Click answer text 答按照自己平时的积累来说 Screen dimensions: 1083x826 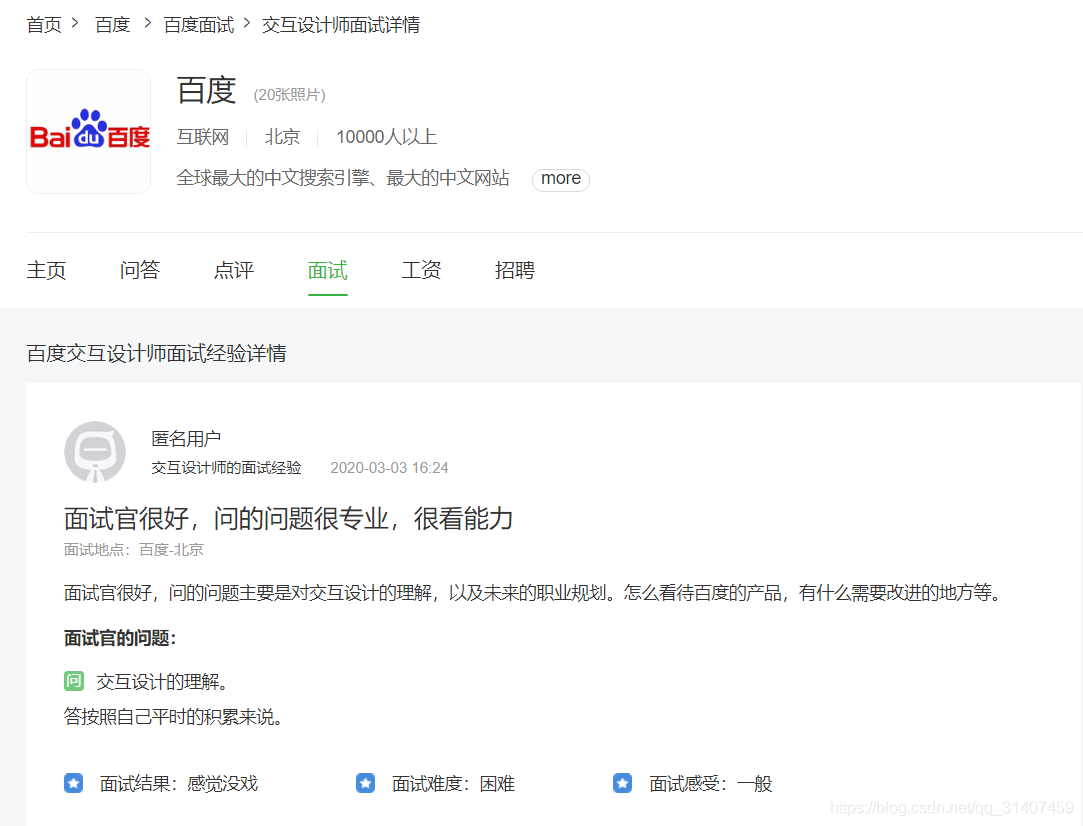point(173,717)
